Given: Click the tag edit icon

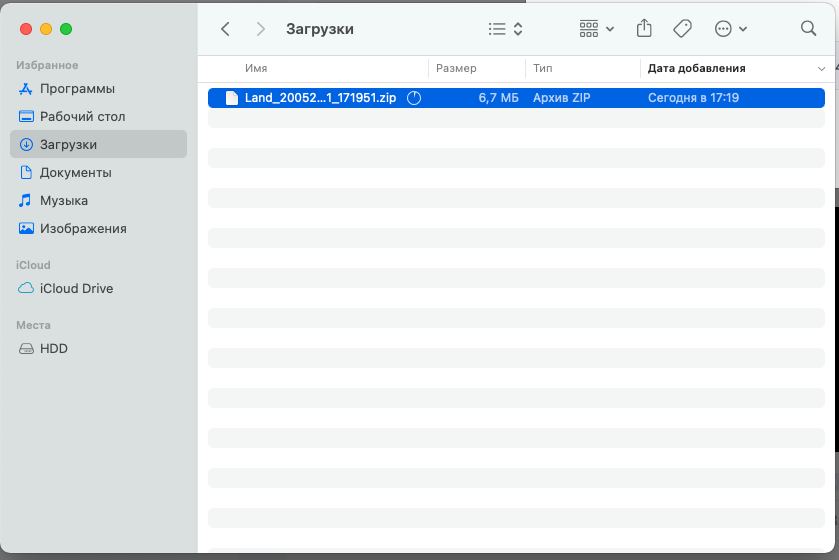Looking at the screenshot, I should pos(683,29).
